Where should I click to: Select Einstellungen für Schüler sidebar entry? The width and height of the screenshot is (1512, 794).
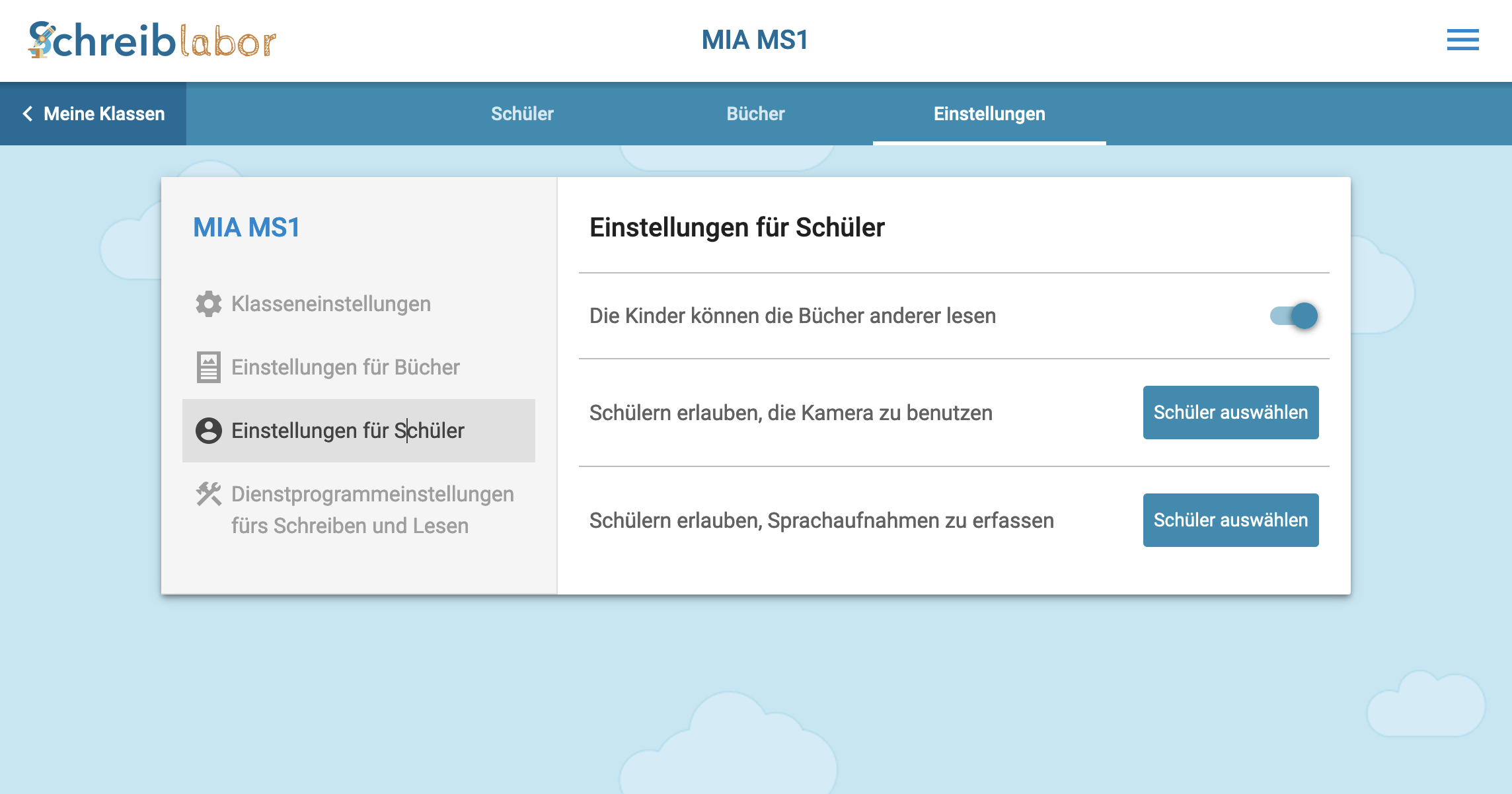pyautogui.click(x=348, y=431)
